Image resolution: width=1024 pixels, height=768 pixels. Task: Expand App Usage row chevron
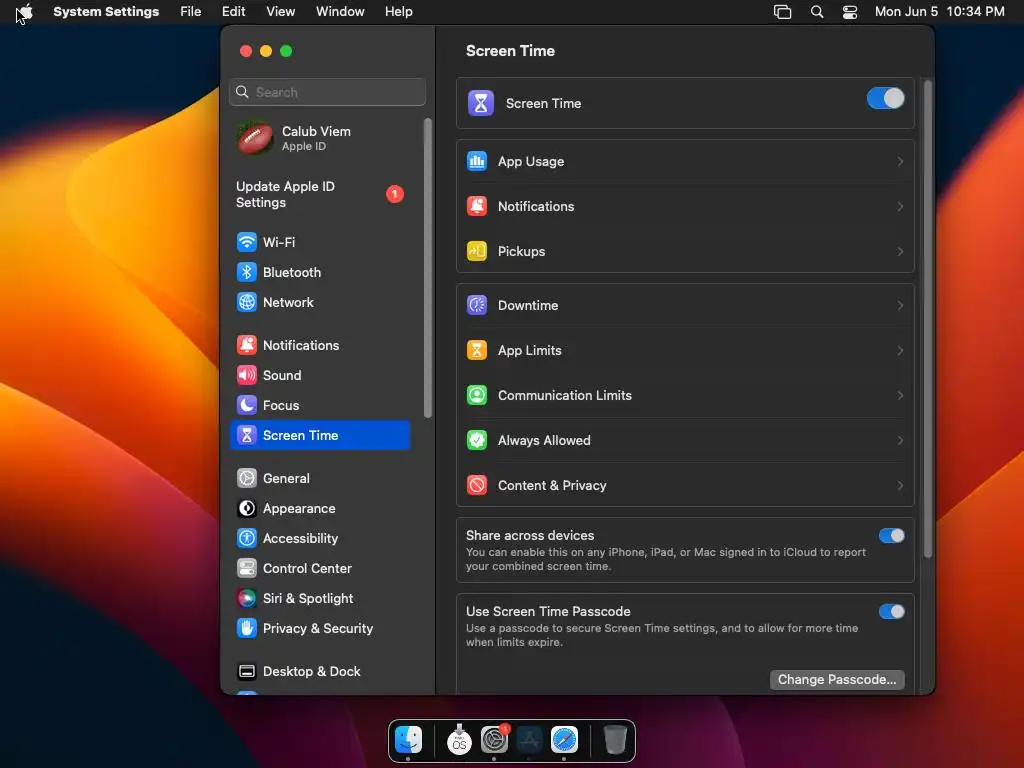(x=900, y=161)
